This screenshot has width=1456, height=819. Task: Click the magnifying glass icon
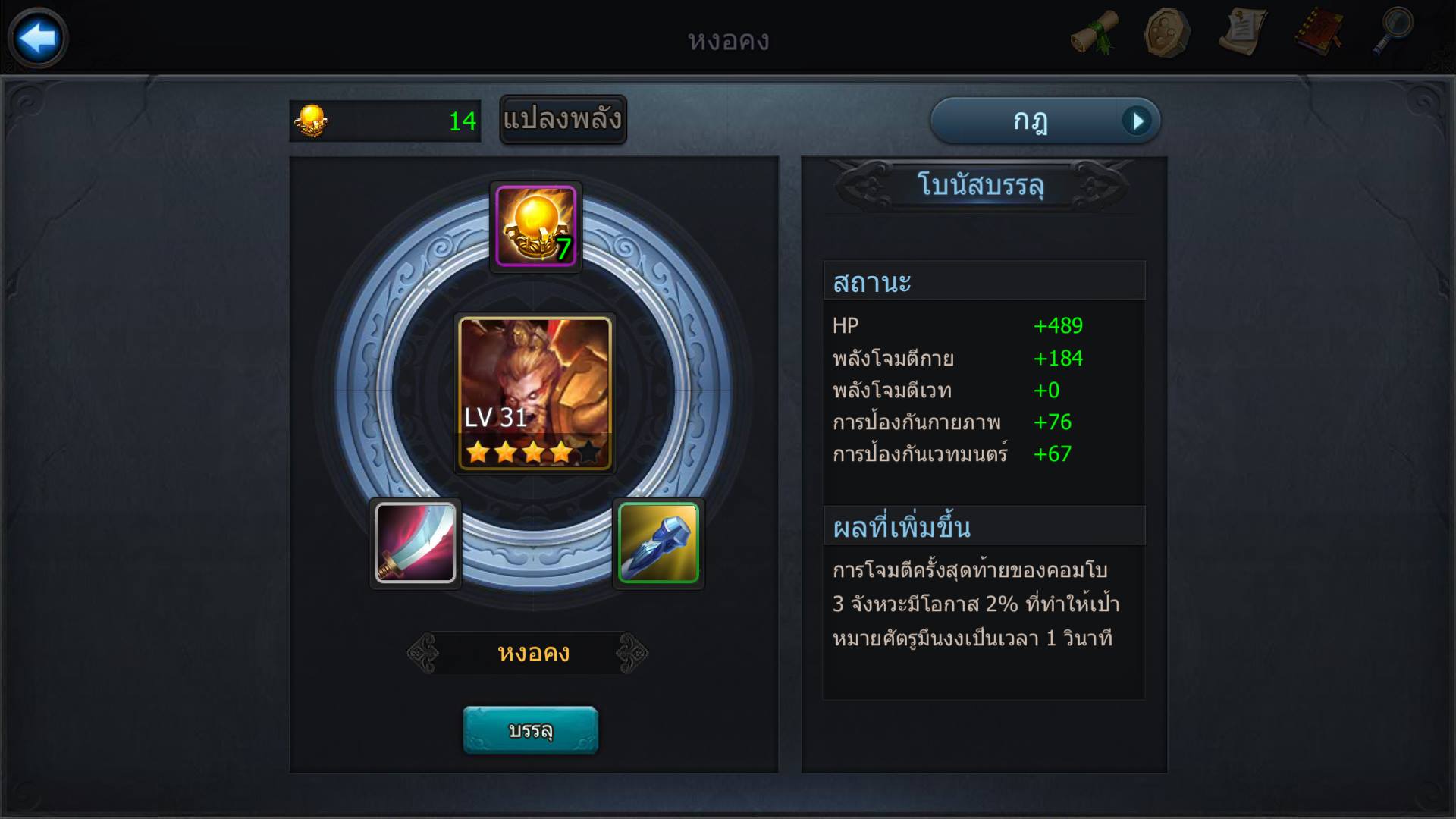pos(1392,32)
